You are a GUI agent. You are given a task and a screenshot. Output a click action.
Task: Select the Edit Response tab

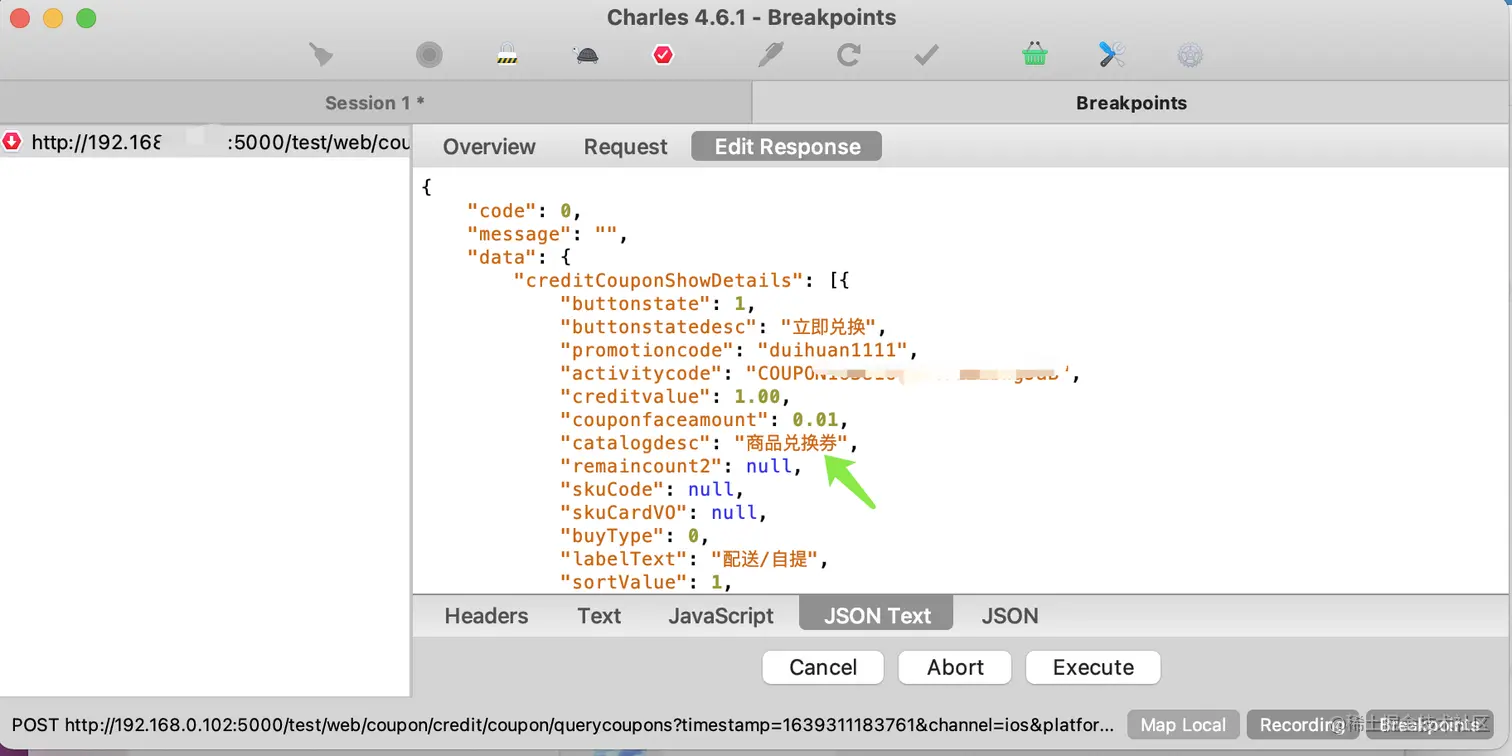pyautogui.click(x=787, y=147)
